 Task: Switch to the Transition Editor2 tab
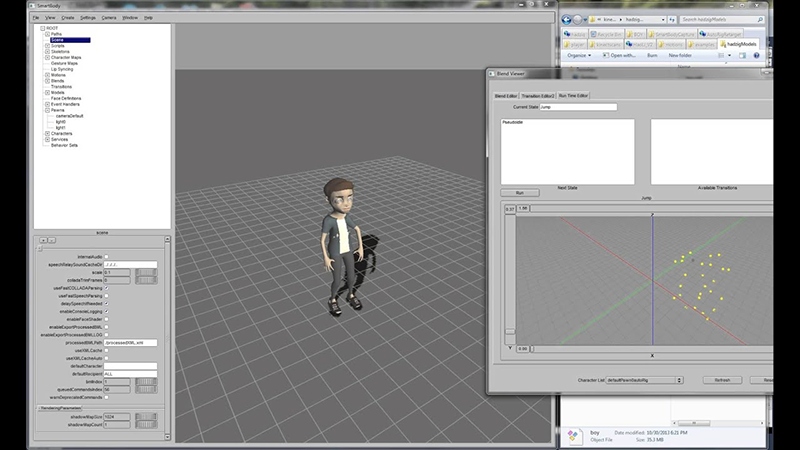(x=537, y=96)
